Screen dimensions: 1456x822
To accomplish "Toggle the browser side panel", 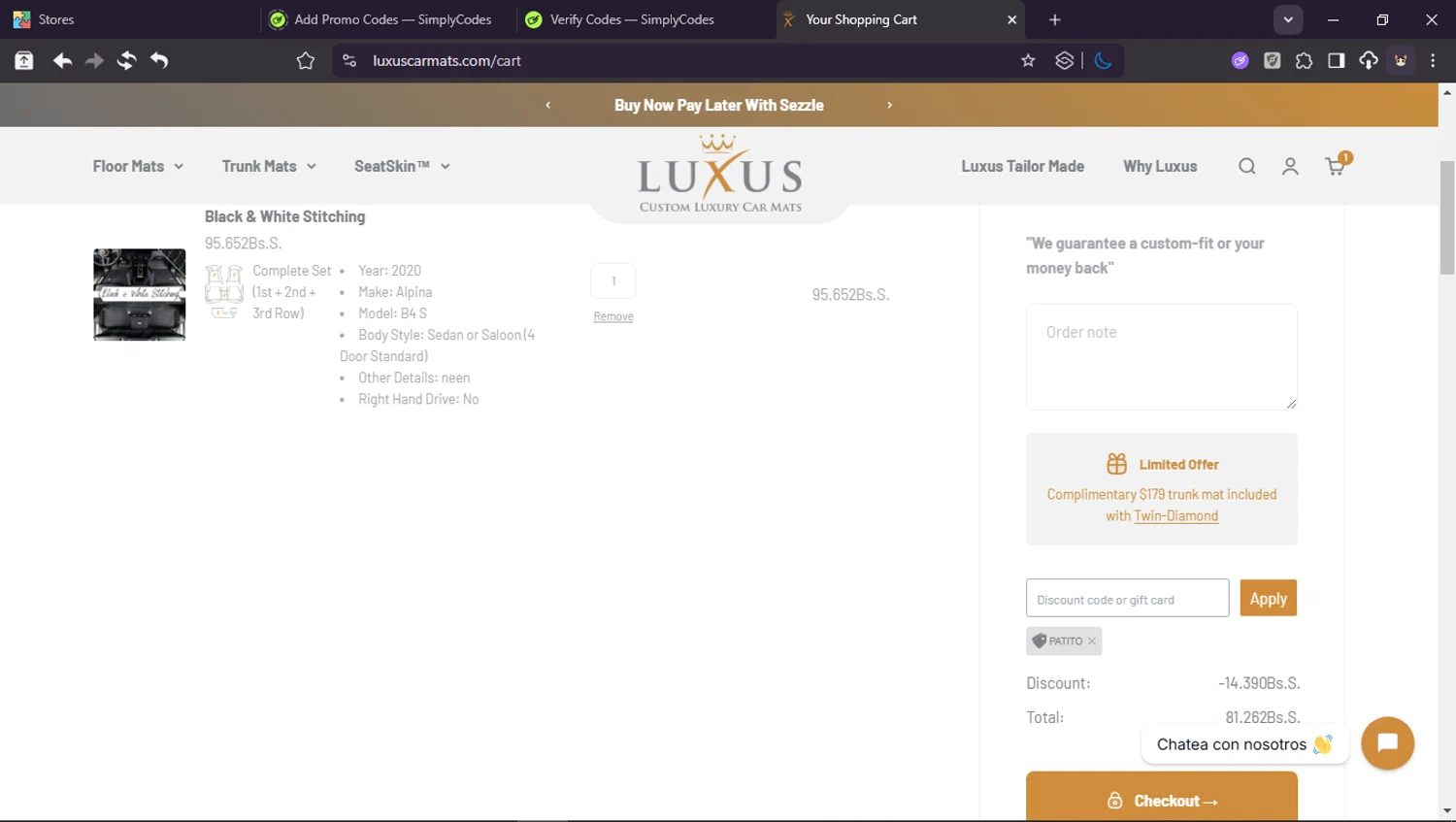I will point(1336,60).
